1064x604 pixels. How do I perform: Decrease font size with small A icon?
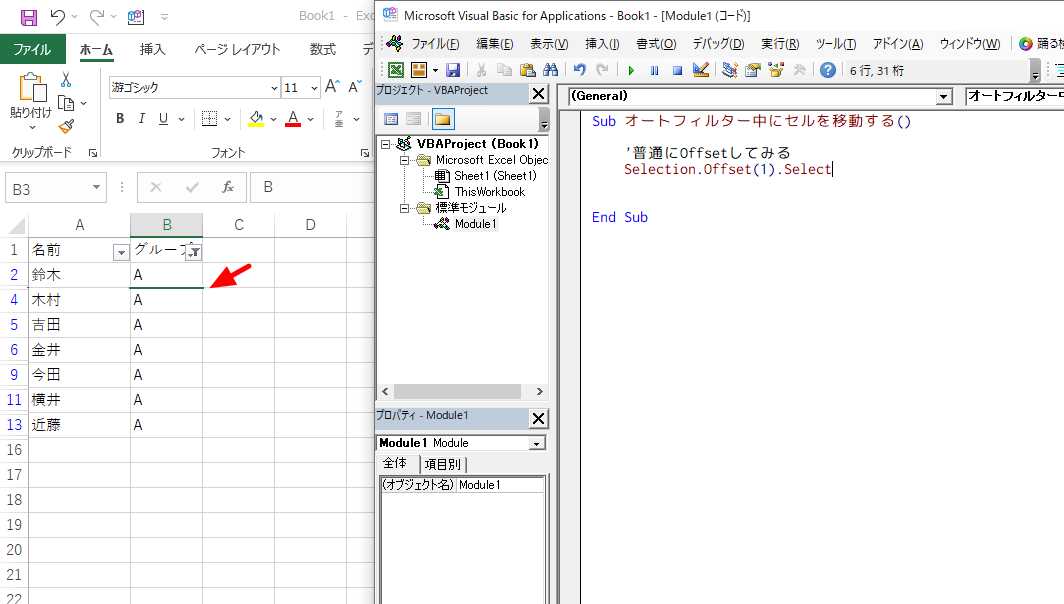pos(354,87)
